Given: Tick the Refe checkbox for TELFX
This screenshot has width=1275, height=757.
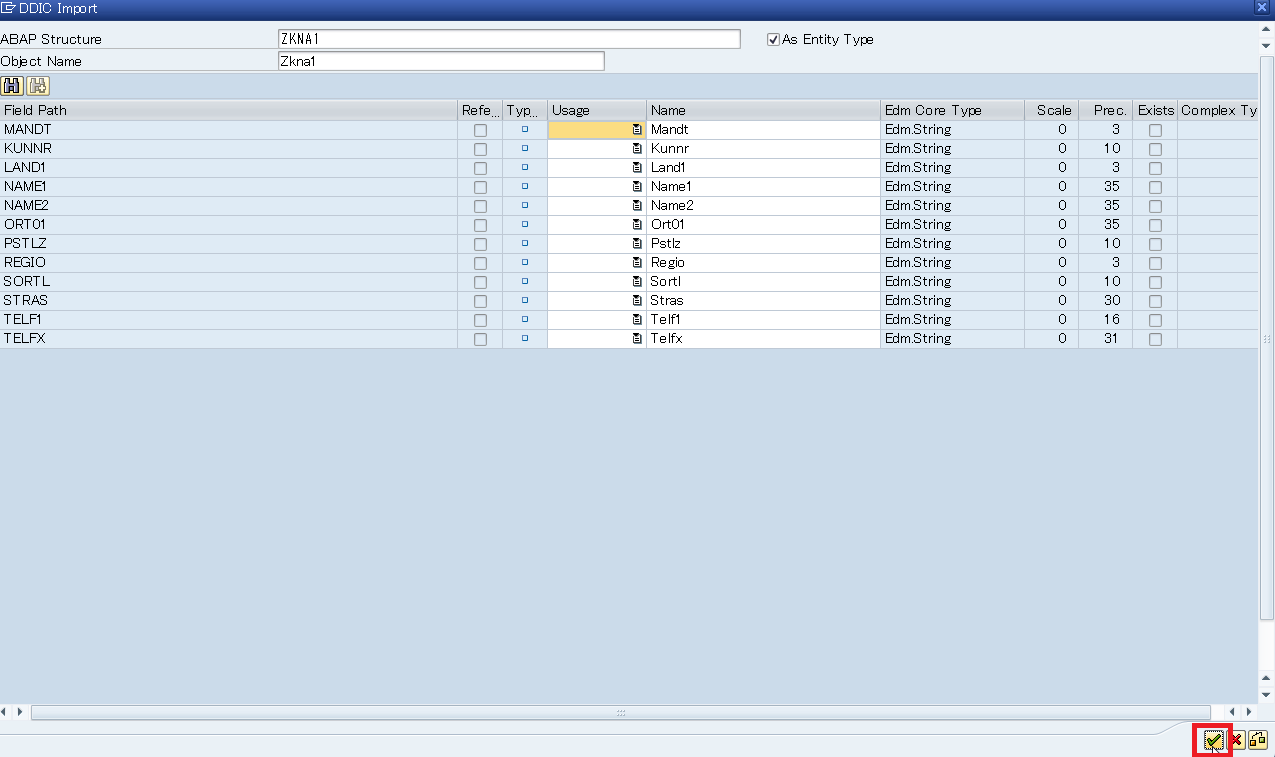Looking at the screenshot, I should coord(481,339).
